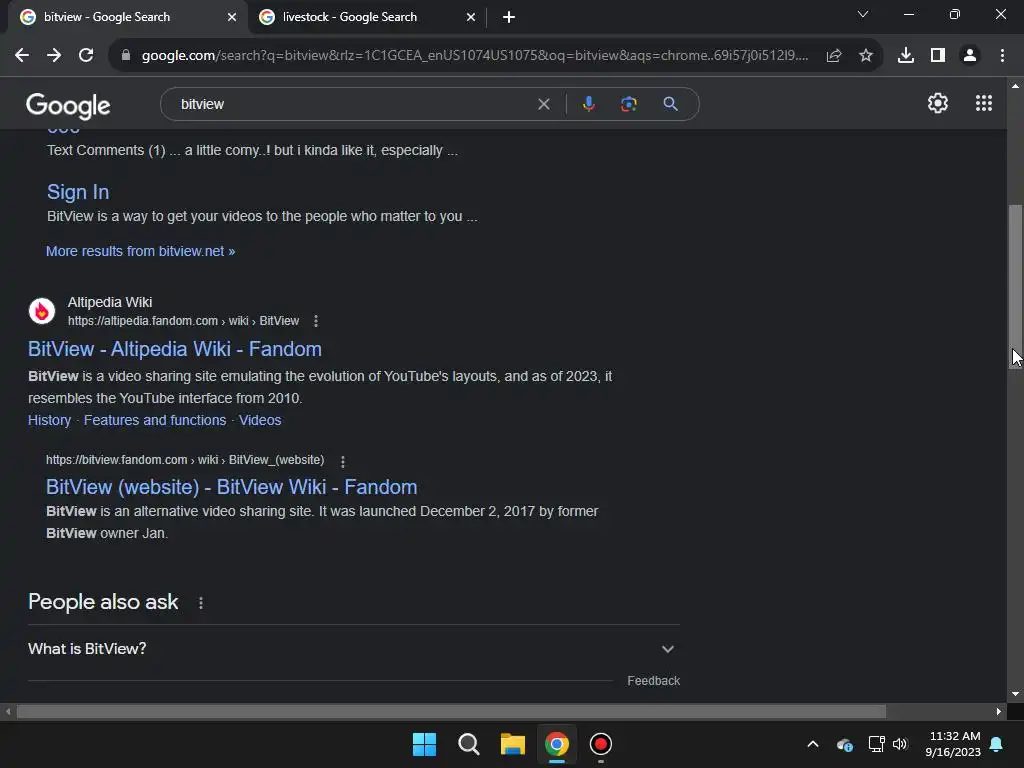This screenshot has width=1024, height=768.
Task: Click the bitview.fandom.com URL breadcrumb
Action: [185, 460]
